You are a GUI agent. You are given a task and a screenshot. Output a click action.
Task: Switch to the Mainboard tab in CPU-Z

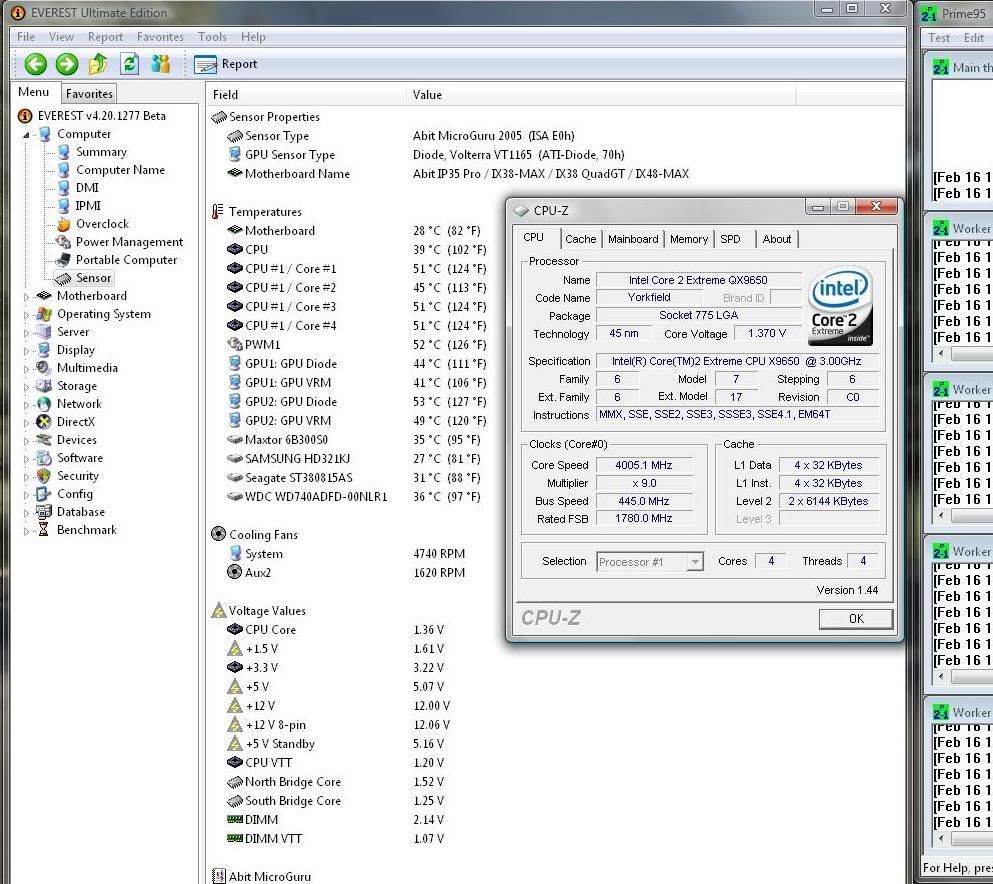(633, 239)
